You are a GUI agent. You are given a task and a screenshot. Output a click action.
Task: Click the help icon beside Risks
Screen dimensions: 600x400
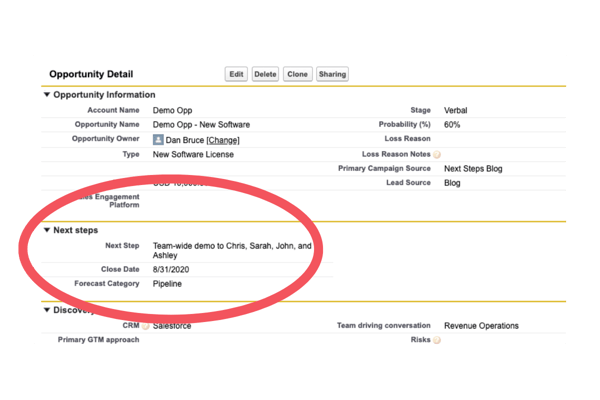436,340
